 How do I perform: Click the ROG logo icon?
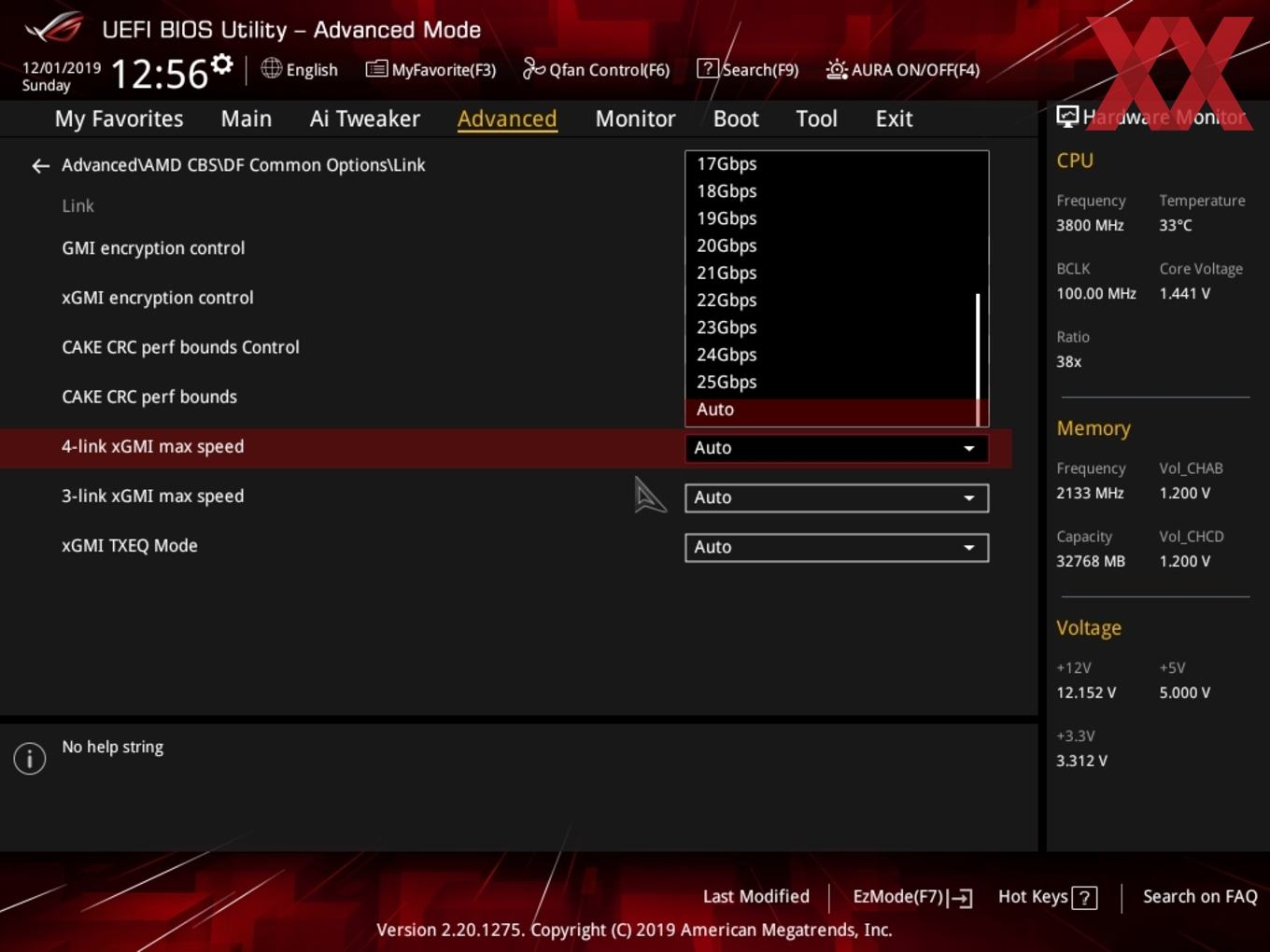click(x=54, y=28)
